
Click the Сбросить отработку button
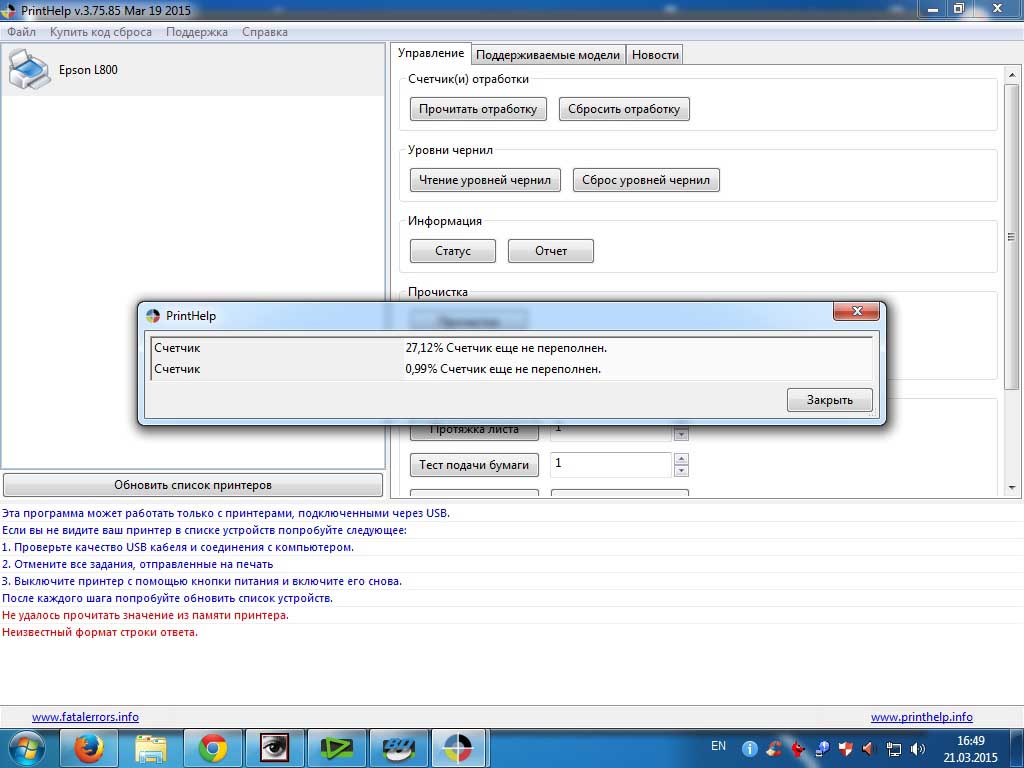(624, 109)
